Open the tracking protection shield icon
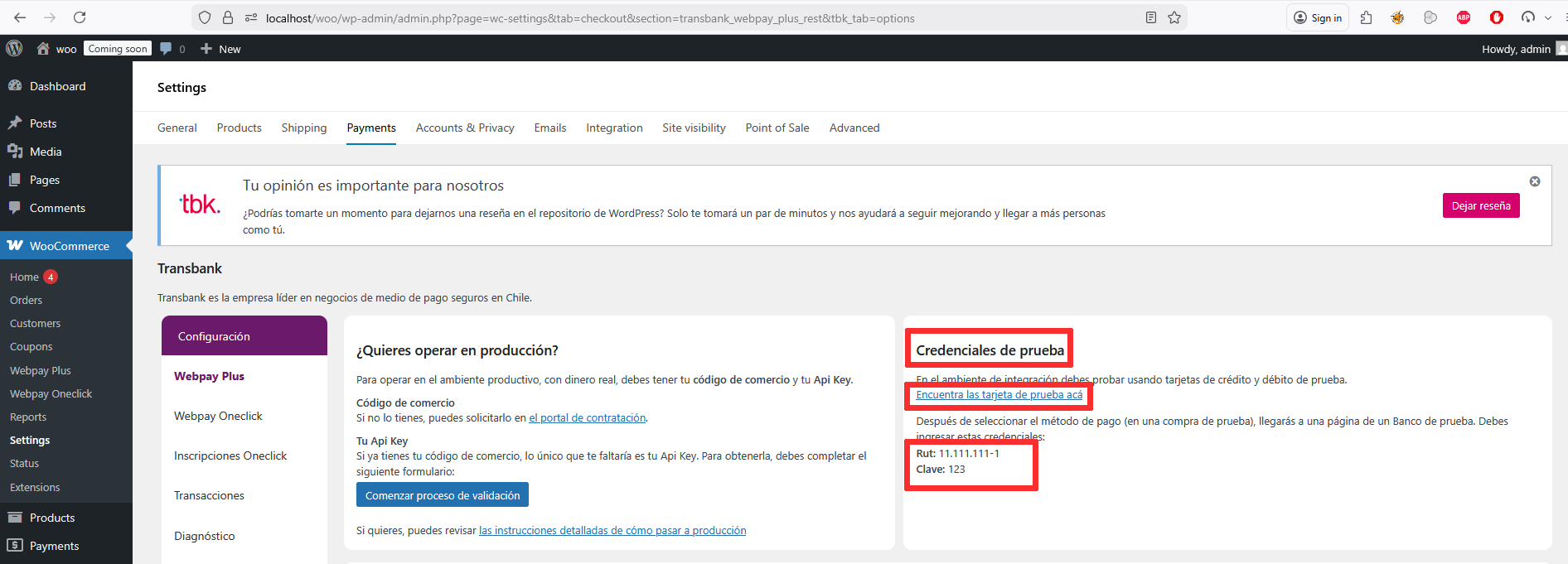Viewport: 1568px width, 564px height. [205, 17]
